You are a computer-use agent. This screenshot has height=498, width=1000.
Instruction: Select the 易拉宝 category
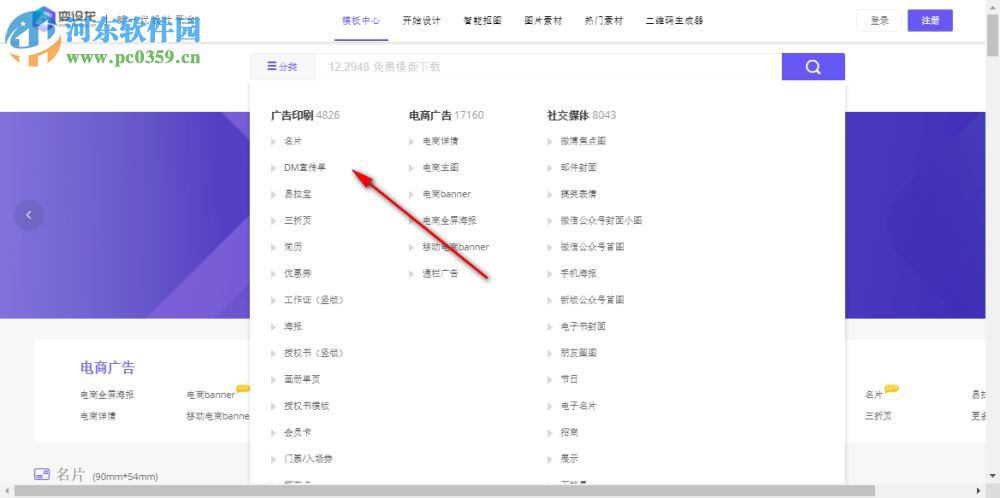click(x=298, y=194)
